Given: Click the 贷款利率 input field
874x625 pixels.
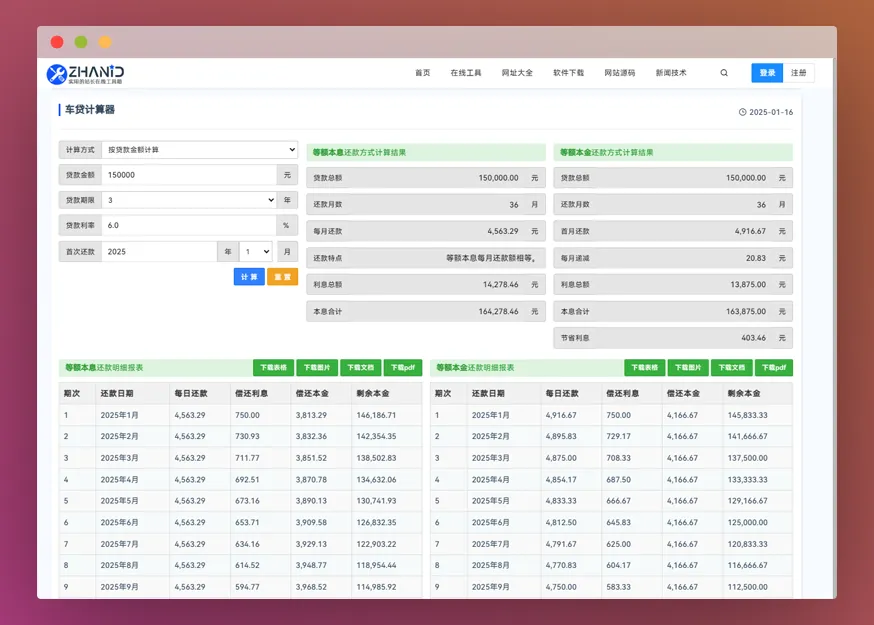Looking at the screenshot, I should point(189,225).
